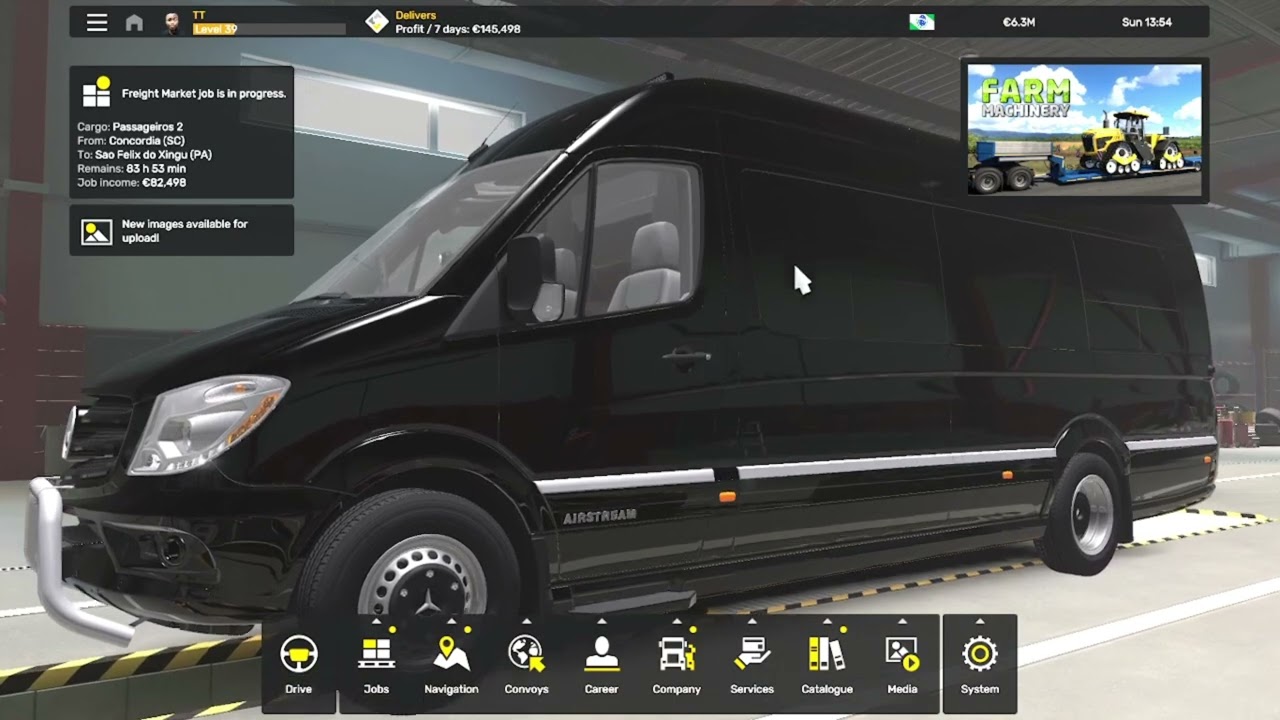
Task: Click the To: Sao Felix do Xingu line
Action: [144, 155]
